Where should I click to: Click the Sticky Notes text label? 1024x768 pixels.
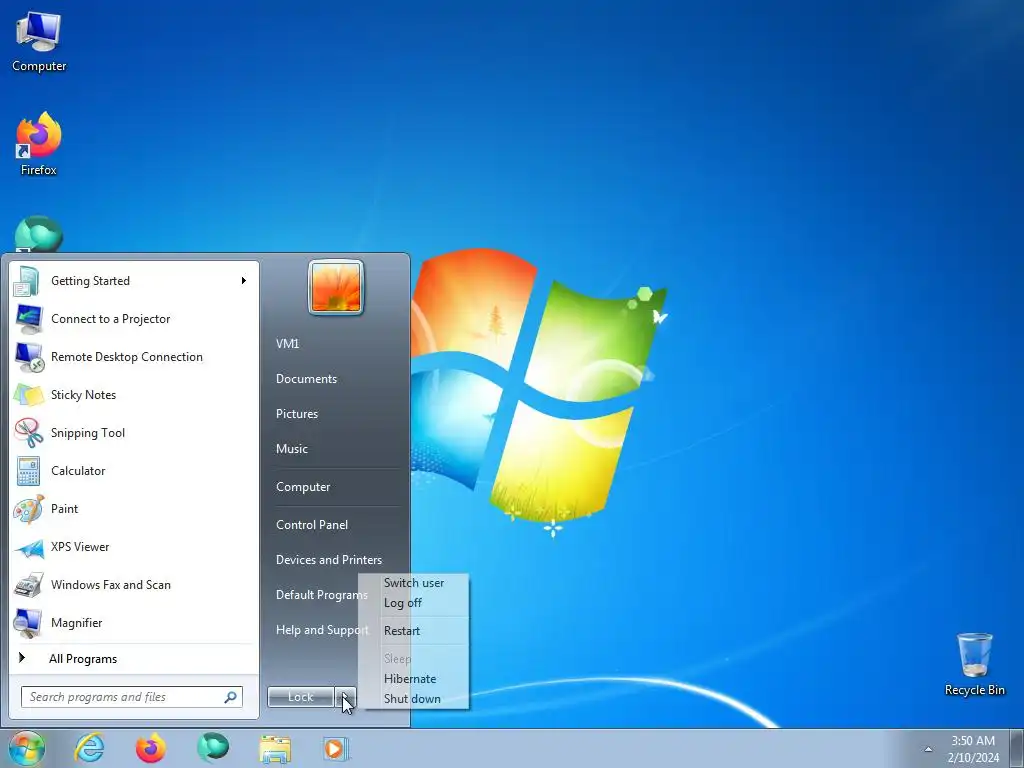84,395
